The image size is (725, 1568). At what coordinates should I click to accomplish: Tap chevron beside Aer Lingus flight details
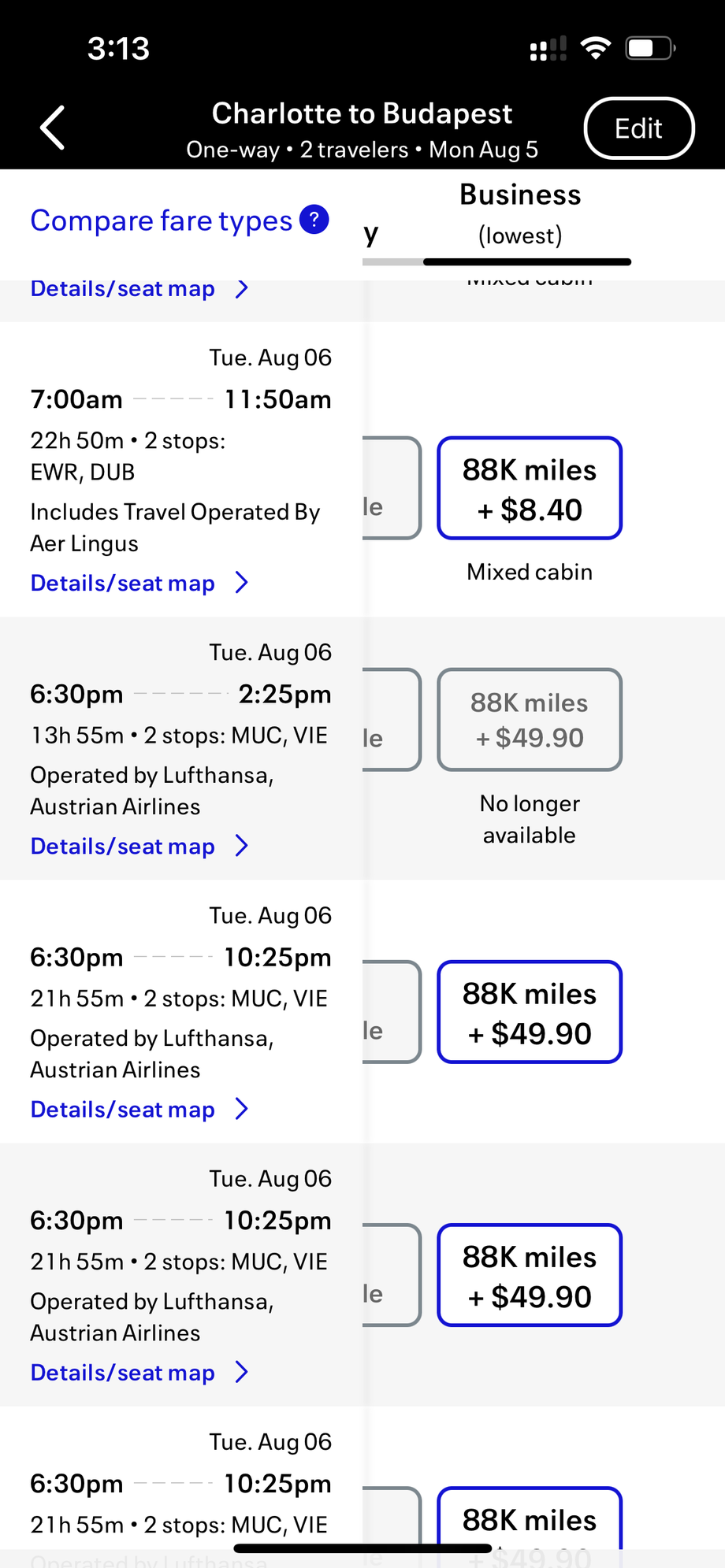point(242,583)
